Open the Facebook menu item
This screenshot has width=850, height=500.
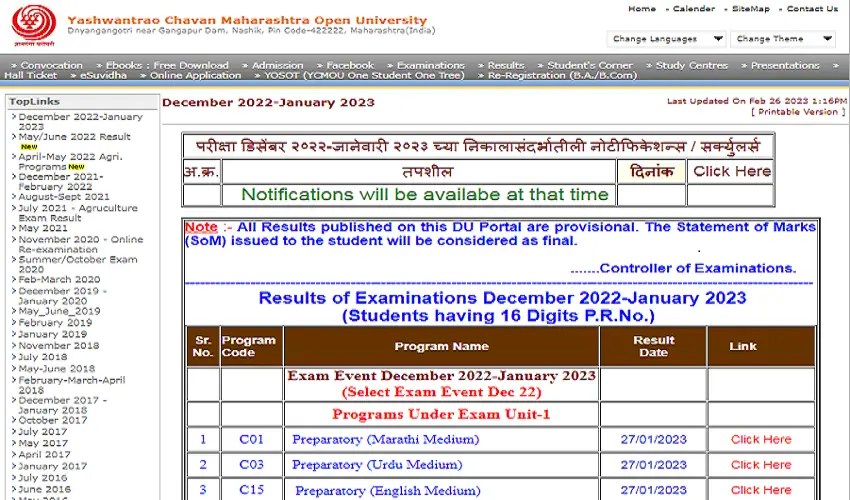tap(350, 65)
